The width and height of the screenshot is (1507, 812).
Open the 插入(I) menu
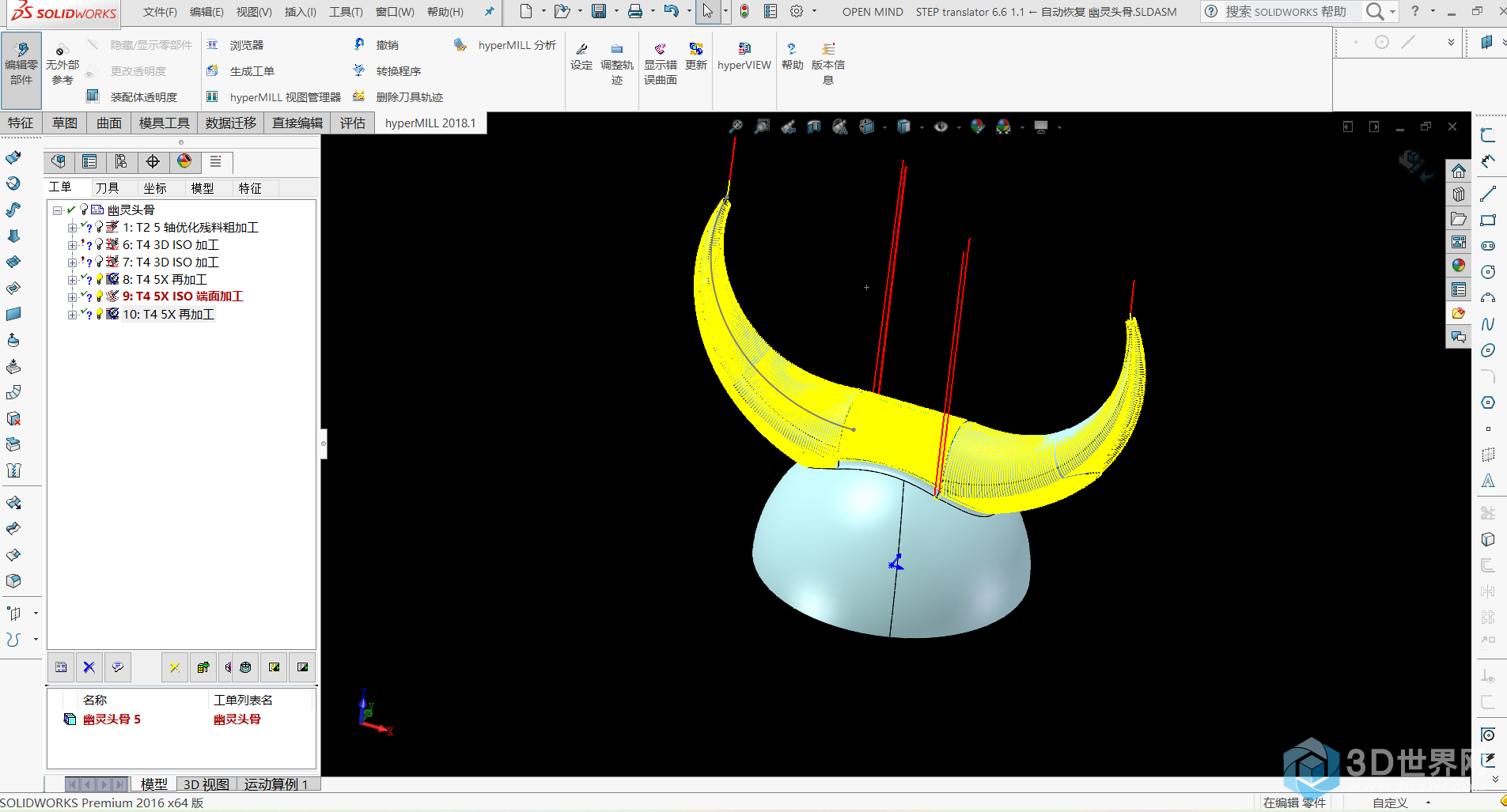[x=300, y=12]
